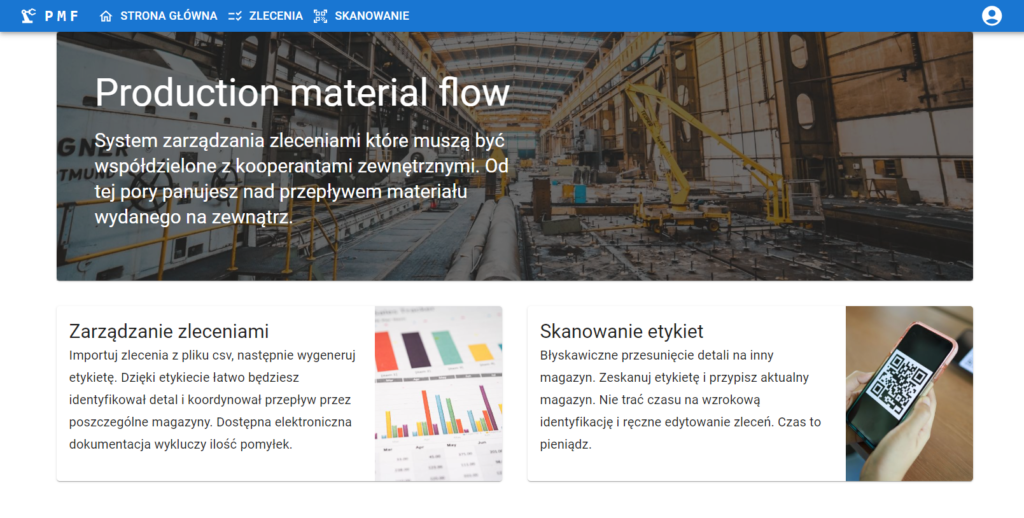Viewport: 1024px width, 518px height.
Task: Open the user account avatar menu
Action: (x=991, y=16)
